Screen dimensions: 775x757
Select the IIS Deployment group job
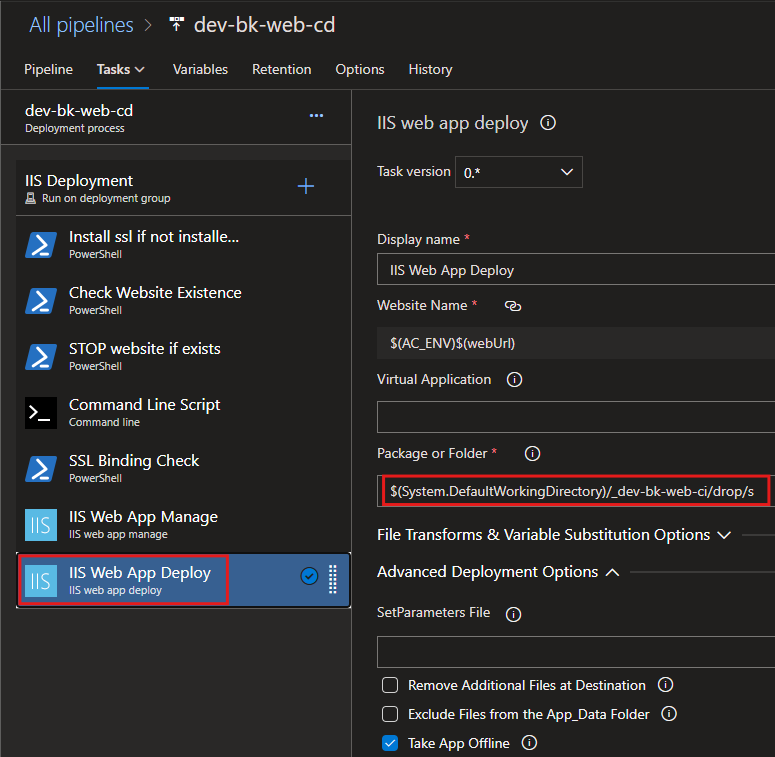(183, 188)
